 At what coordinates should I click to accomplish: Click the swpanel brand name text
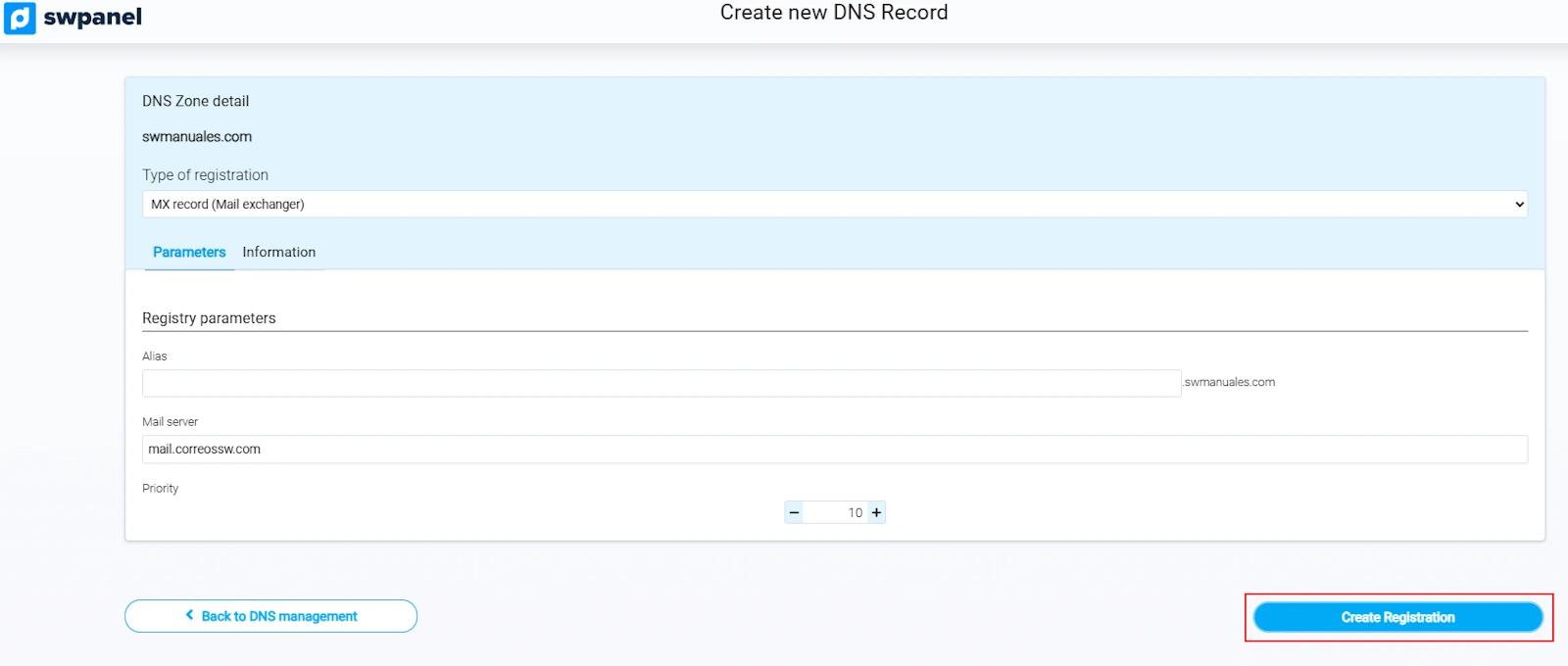point(92,18)
